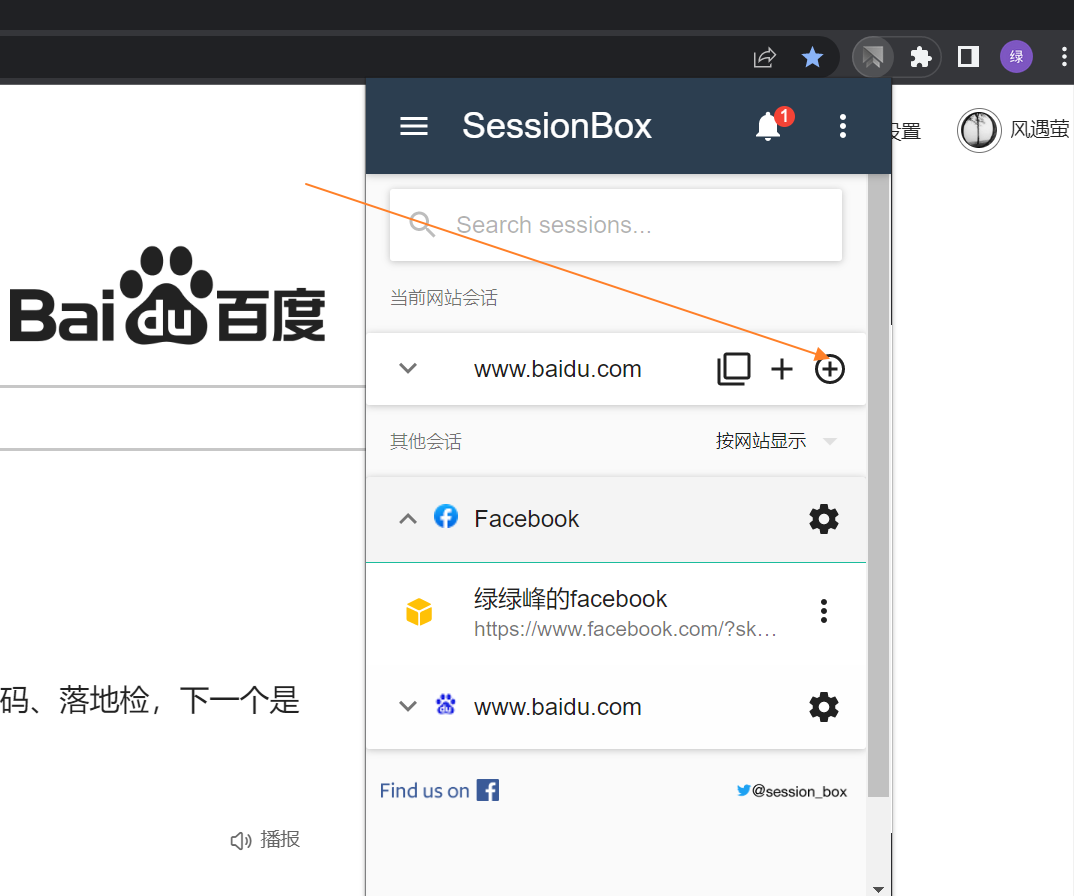Click the www.baidu.com label in current sessions
This screenshot has width=1074, height=896.
click(x=558, y=369)
